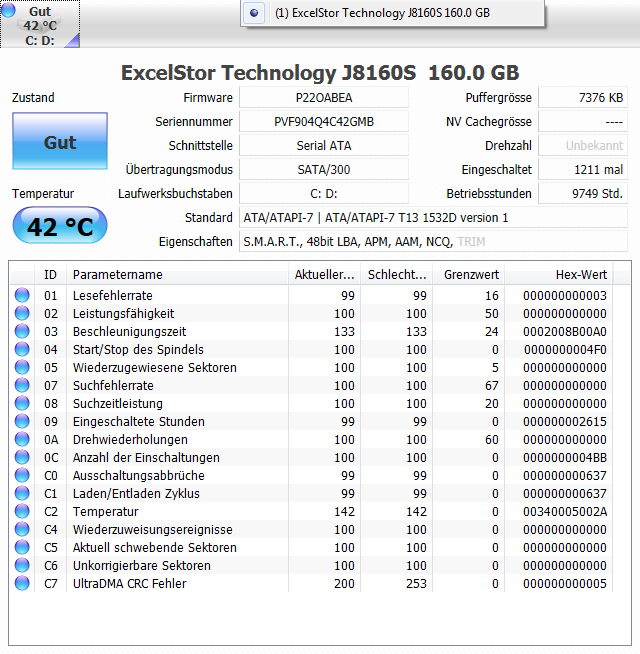Select the Suchzeitleistung parameter name
Screen dimensions: 640x654
point(118,403)
